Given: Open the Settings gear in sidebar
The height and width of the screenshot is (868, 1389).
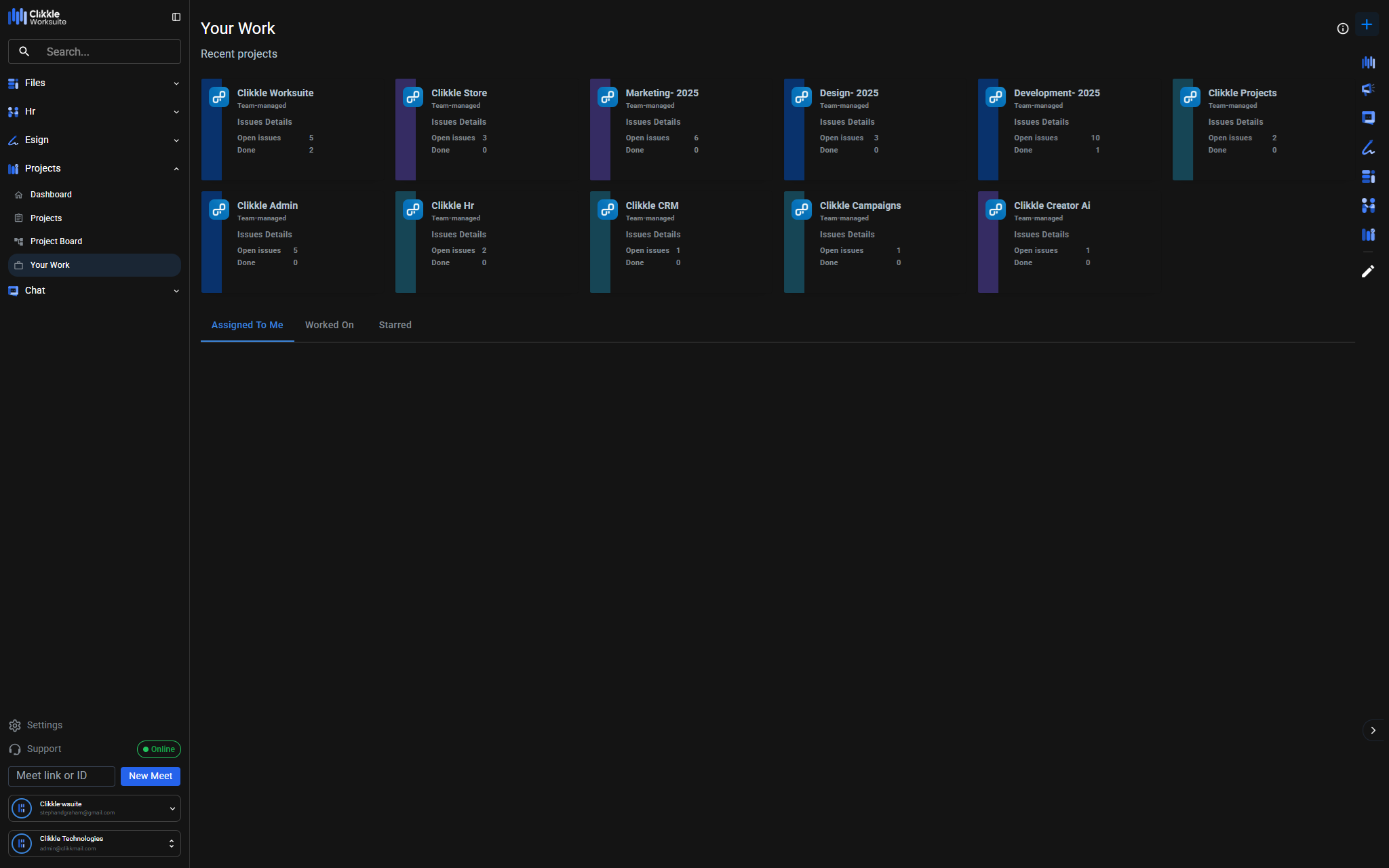Looking at the screenshot, I should pos(15,726).
